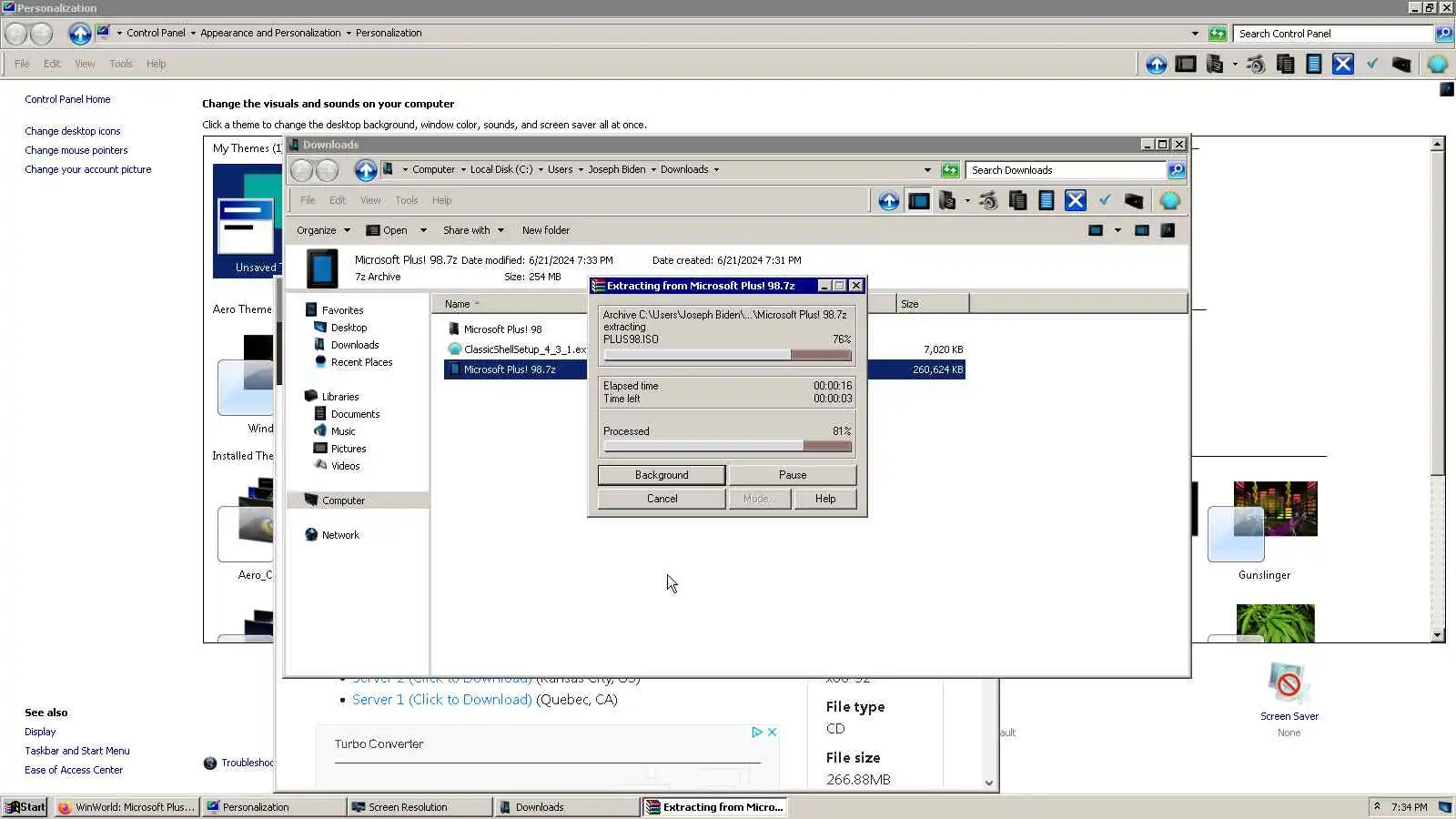Screen dimensions: 1456x819
Task: Expand the system tray hidden icons arrow
Action: 1377,807
